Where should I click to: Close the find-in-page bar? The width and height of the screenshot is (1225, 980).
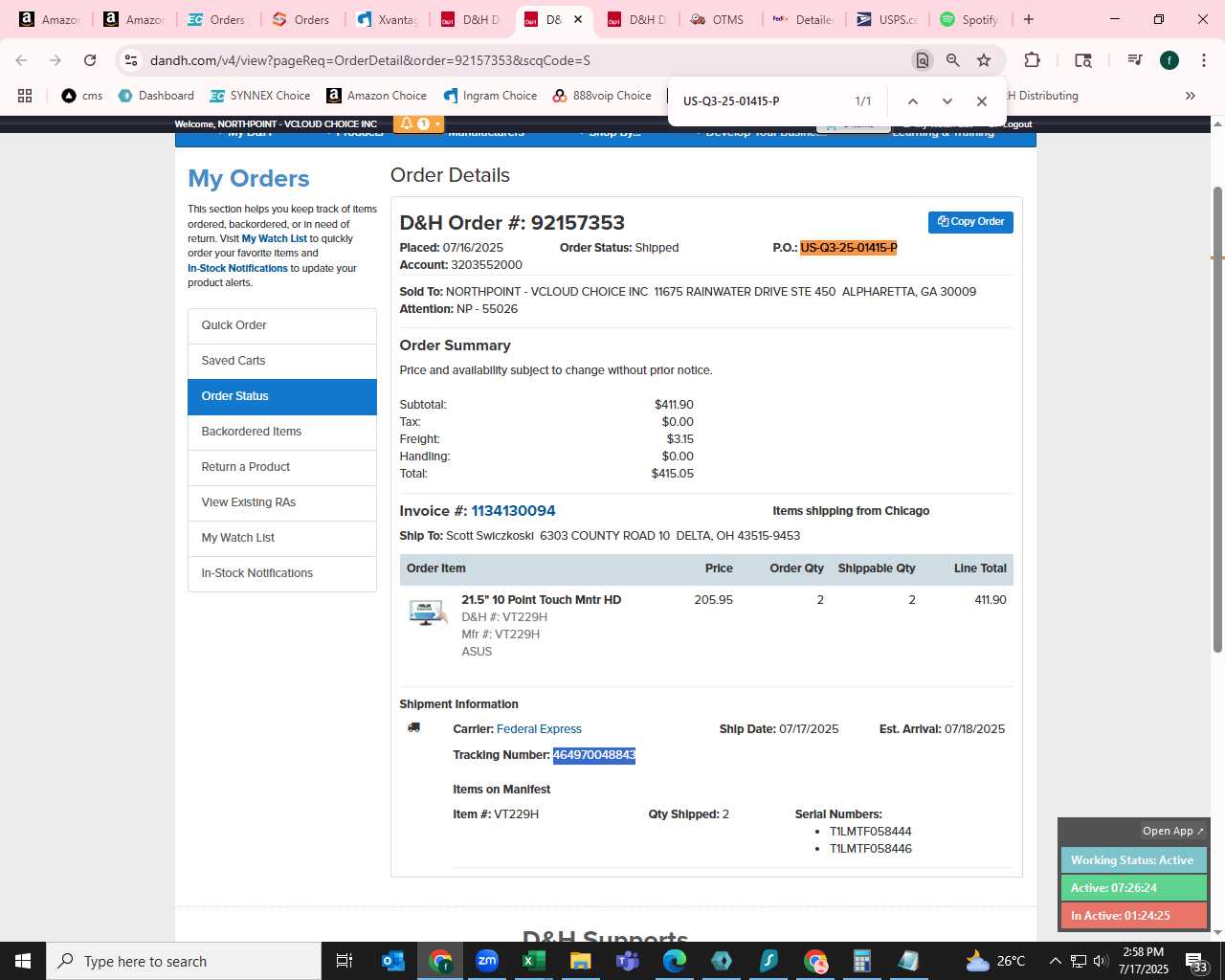click(x=982, y=101)
